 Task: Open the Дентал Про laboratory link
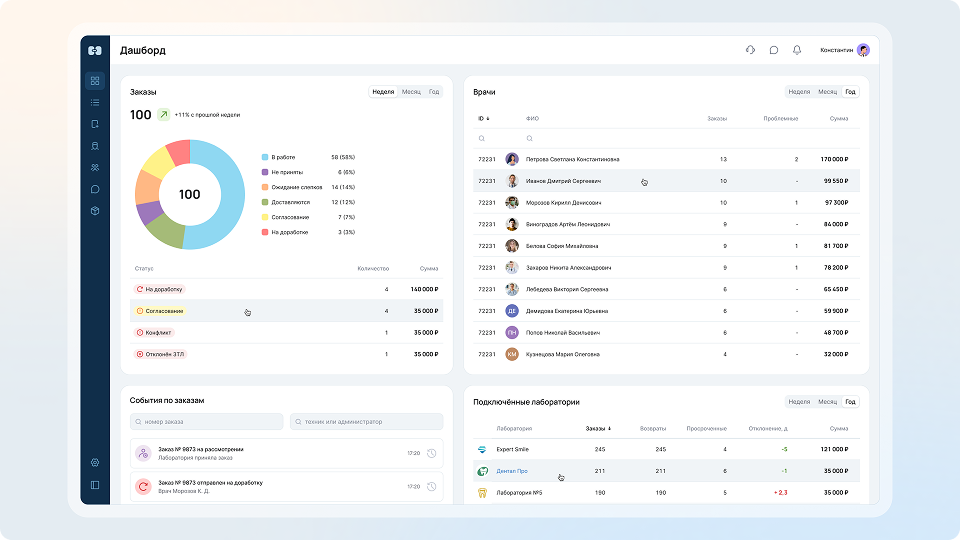(x=512, y=471)
